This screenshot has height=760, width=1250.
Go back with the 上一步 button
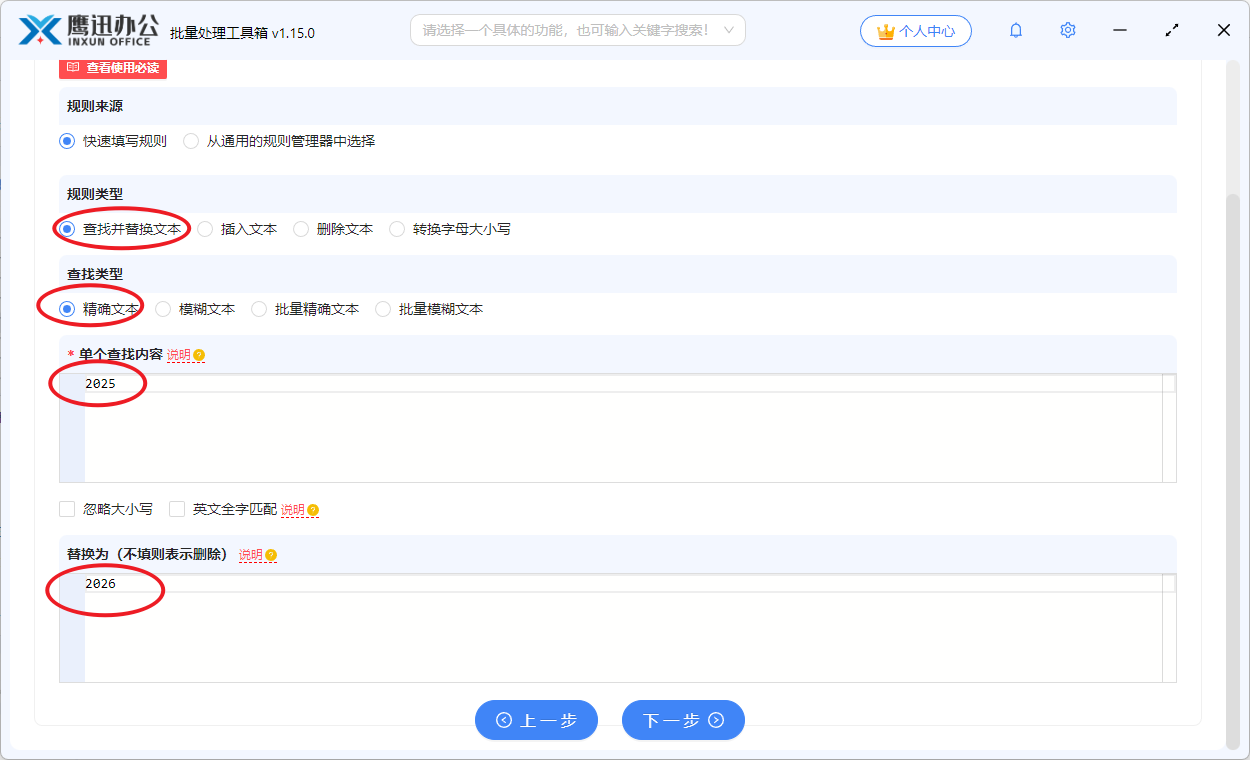point(536,720)
